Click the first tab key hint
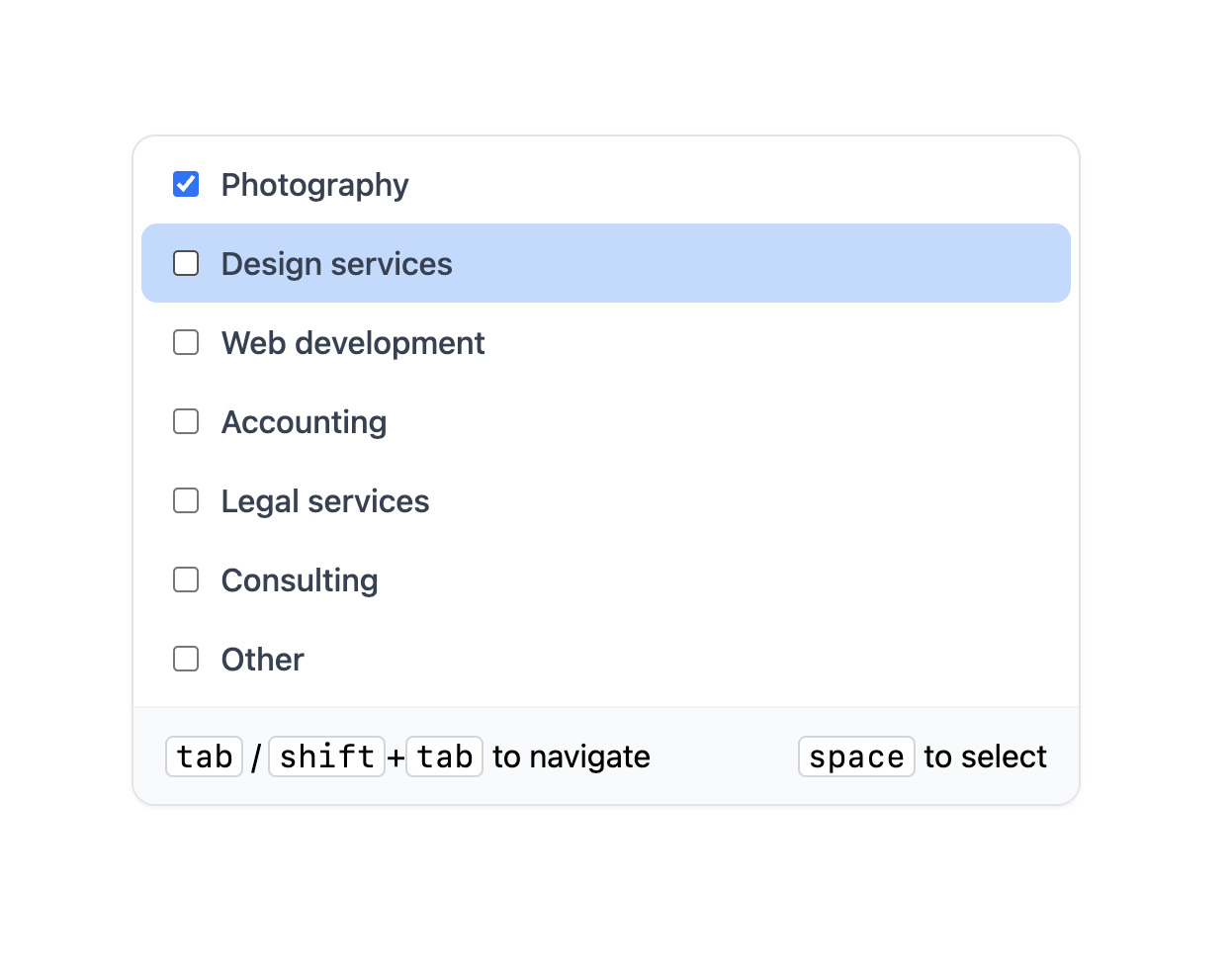The width and height of the screenshot is (1231, 980). click(x=205, y=757)
